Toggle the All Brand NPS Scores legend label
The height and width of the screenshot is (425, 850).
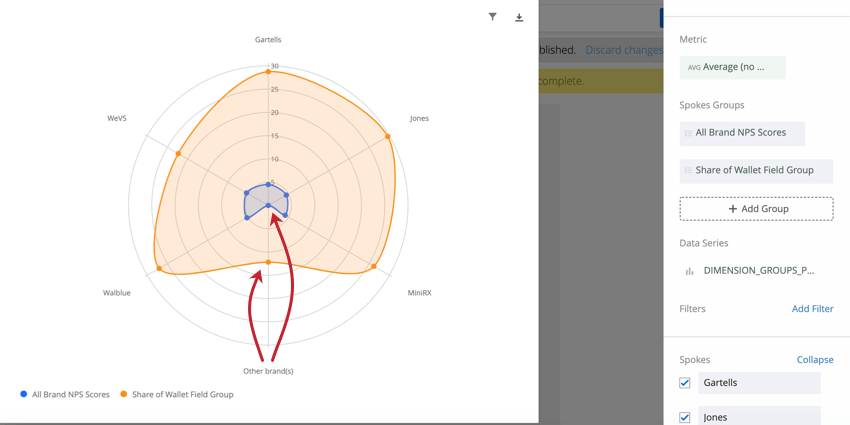(71, 394)
